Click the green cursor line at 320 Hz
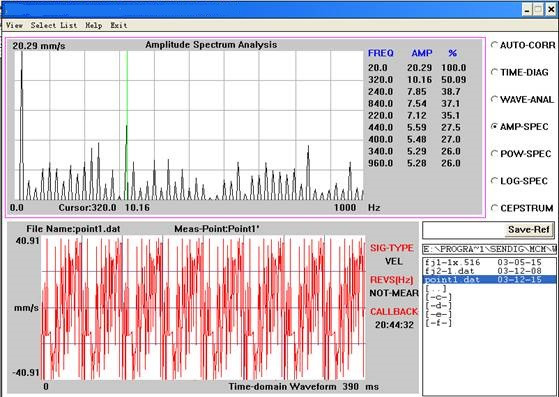Image resolution: width=559 pixels, height=397 pixels. click(x=127, y=125)
